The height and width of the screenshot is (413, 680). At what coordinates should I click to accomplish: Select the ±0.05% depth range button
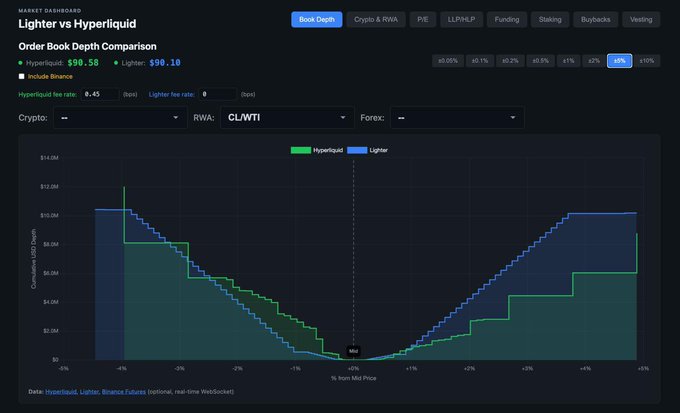pos(447,61)
